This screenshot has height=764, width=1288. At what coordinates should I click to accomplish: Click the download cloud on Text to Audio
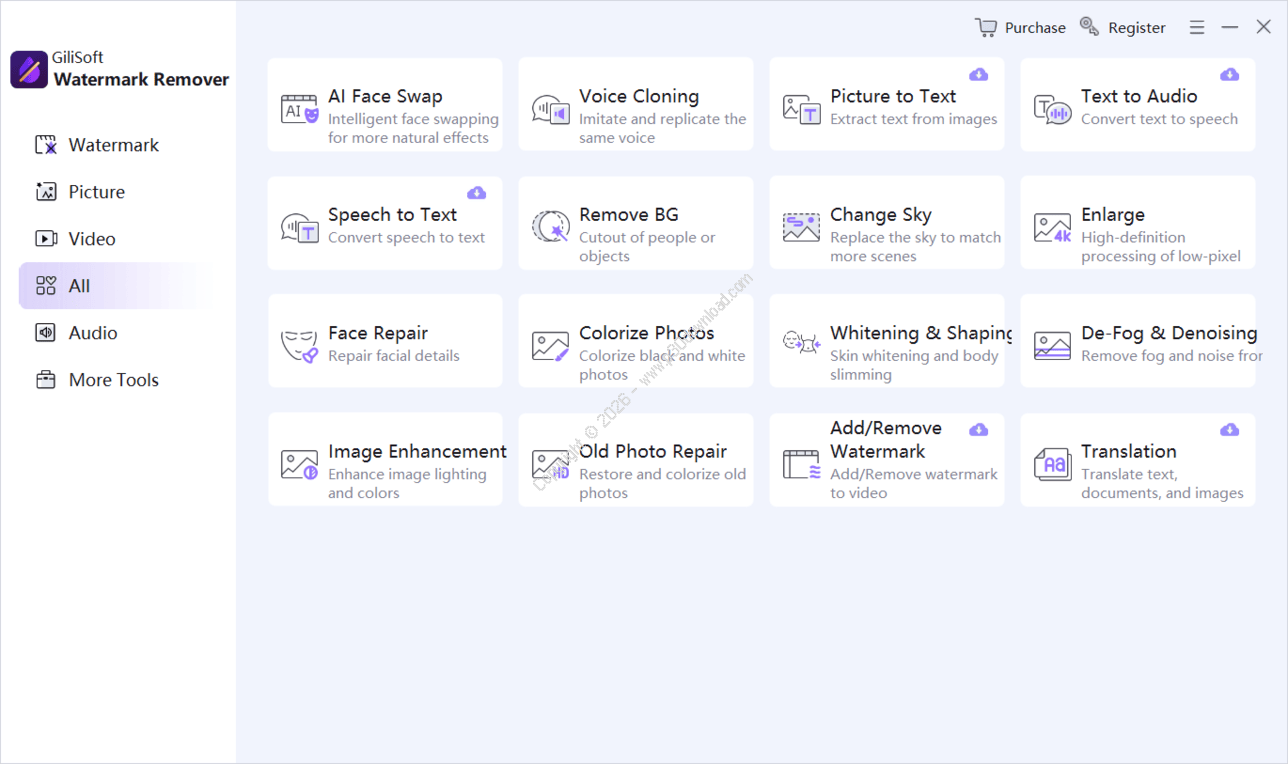[1230, 75]
